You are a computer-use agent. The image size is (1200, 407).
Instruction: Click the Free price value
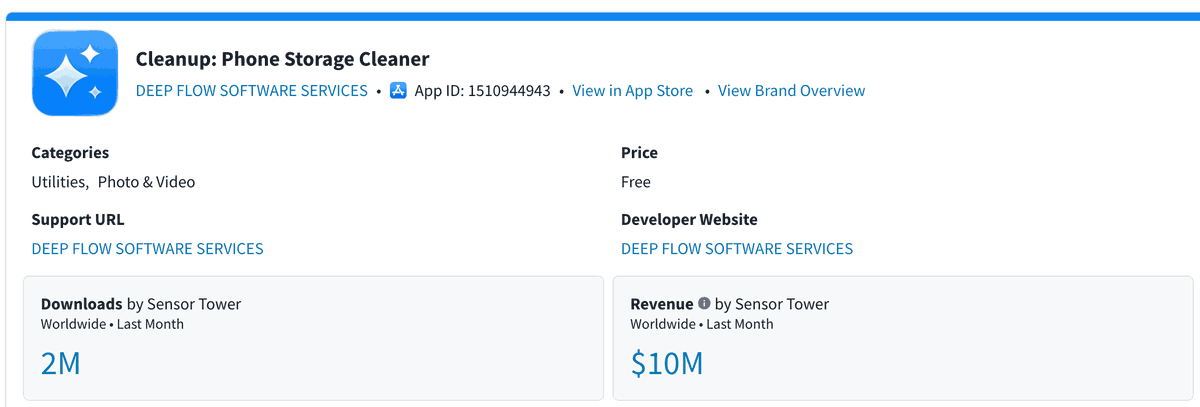(636, 182)
